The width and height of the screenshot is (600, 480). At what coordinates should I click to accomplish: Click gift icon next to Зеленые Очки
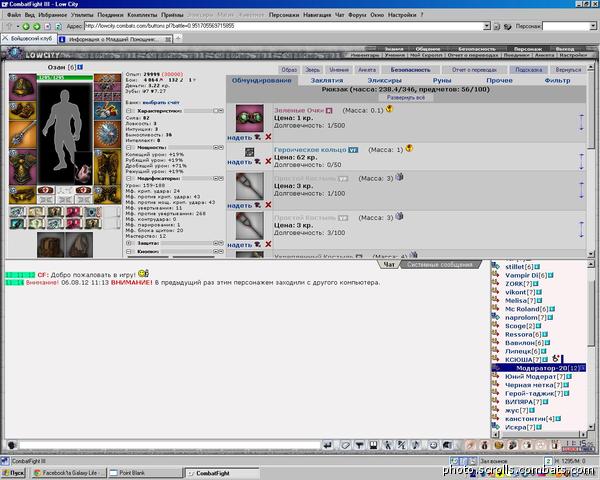coord(389,109)
